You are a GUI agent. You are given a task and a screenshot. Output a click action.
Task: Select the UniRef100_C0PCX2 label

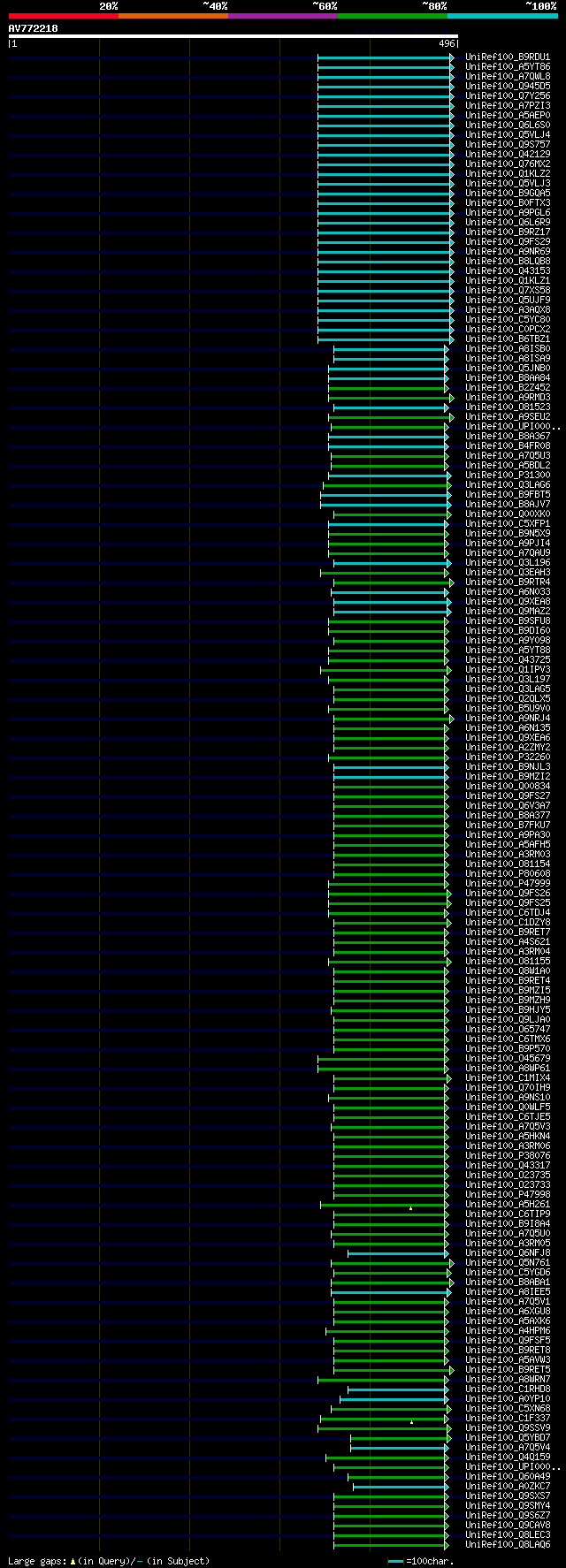click(508, 330)
